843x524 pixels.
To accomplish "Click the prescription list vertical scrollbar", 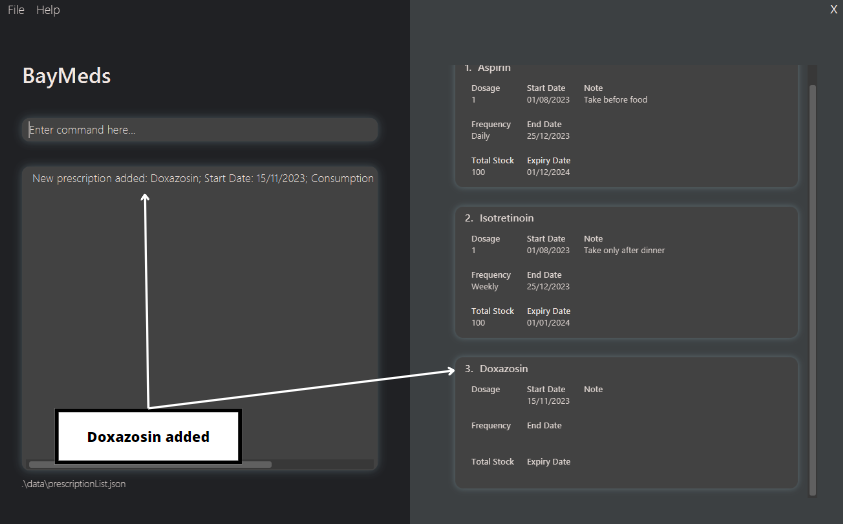I will click(x=812, y=290).
